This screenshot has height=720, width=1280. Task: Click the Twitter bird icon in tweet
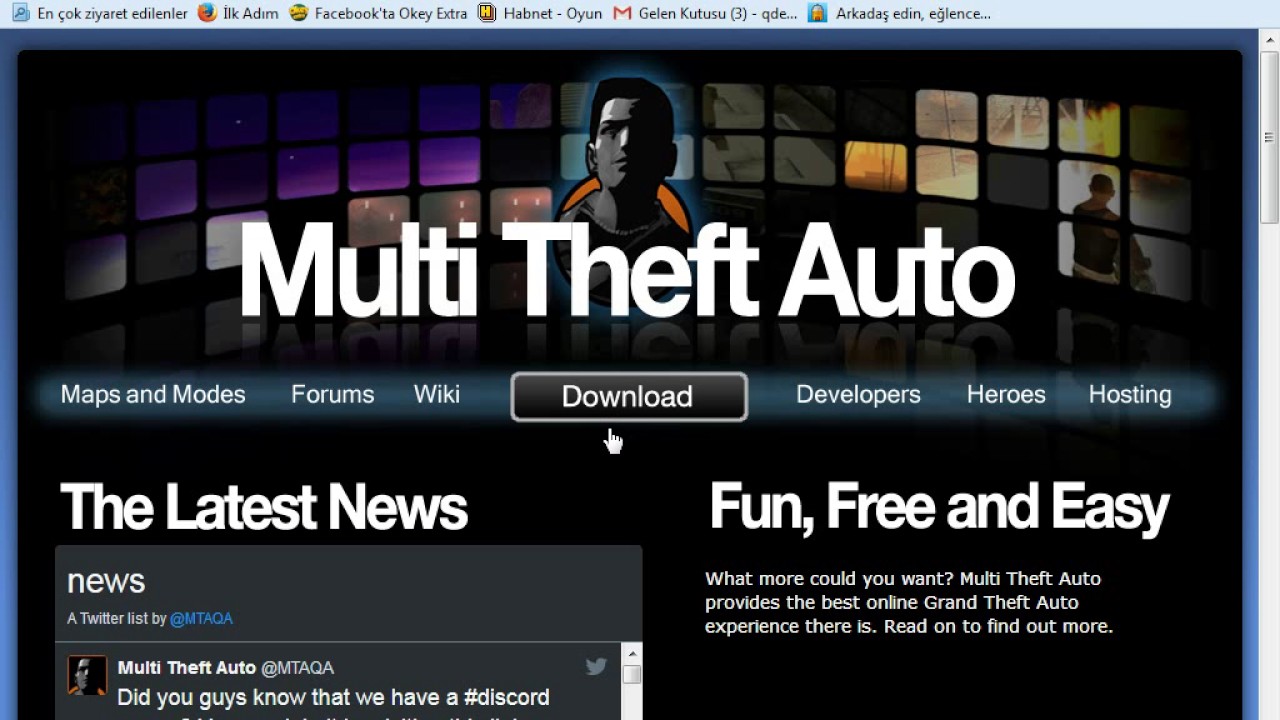[596, 666]
